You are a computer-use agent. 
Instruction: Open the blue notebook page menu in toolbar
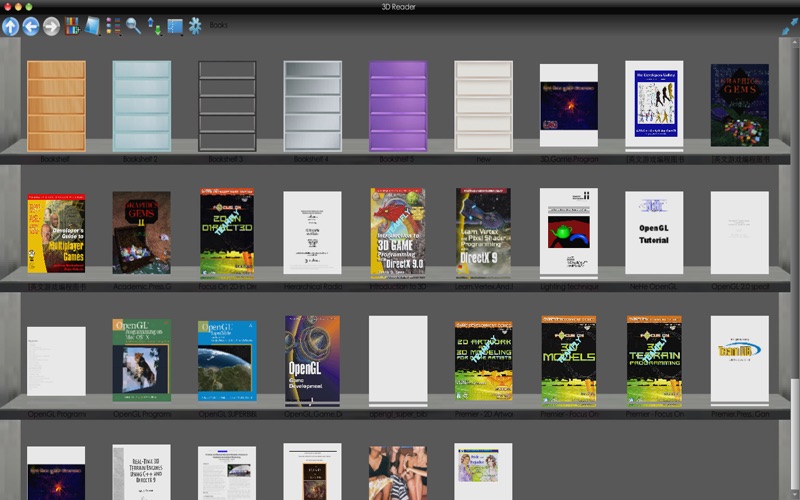(x=92, y=26)
